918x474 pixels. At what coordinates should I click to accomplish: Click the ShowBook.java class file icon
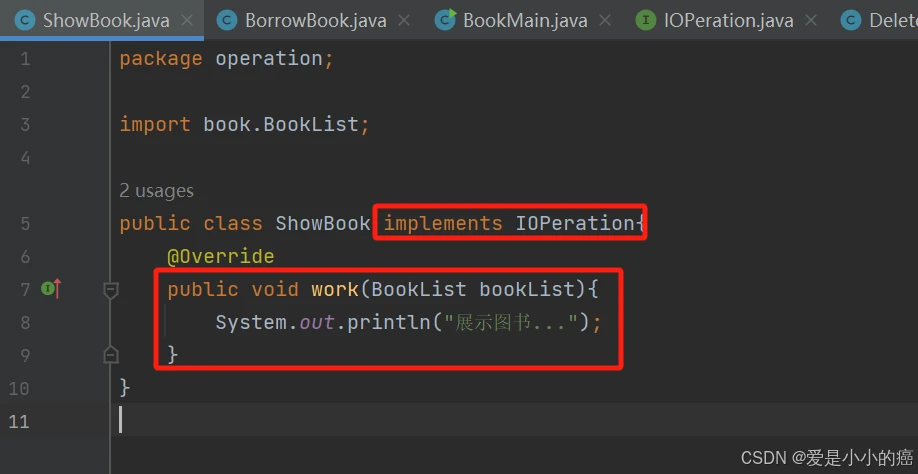24,20
